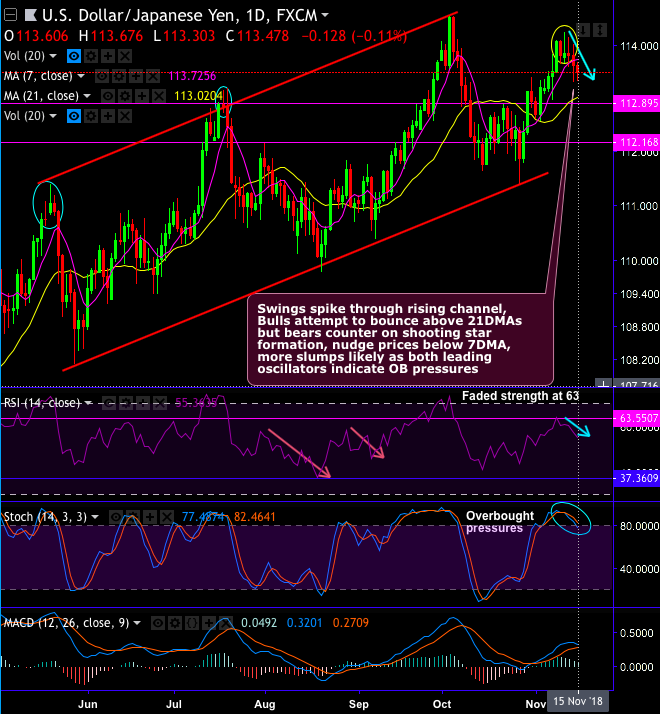Expand the MACD (12, 26, close, 9) dropdown arrow
The image size is (660, 714).
[137, 623]
